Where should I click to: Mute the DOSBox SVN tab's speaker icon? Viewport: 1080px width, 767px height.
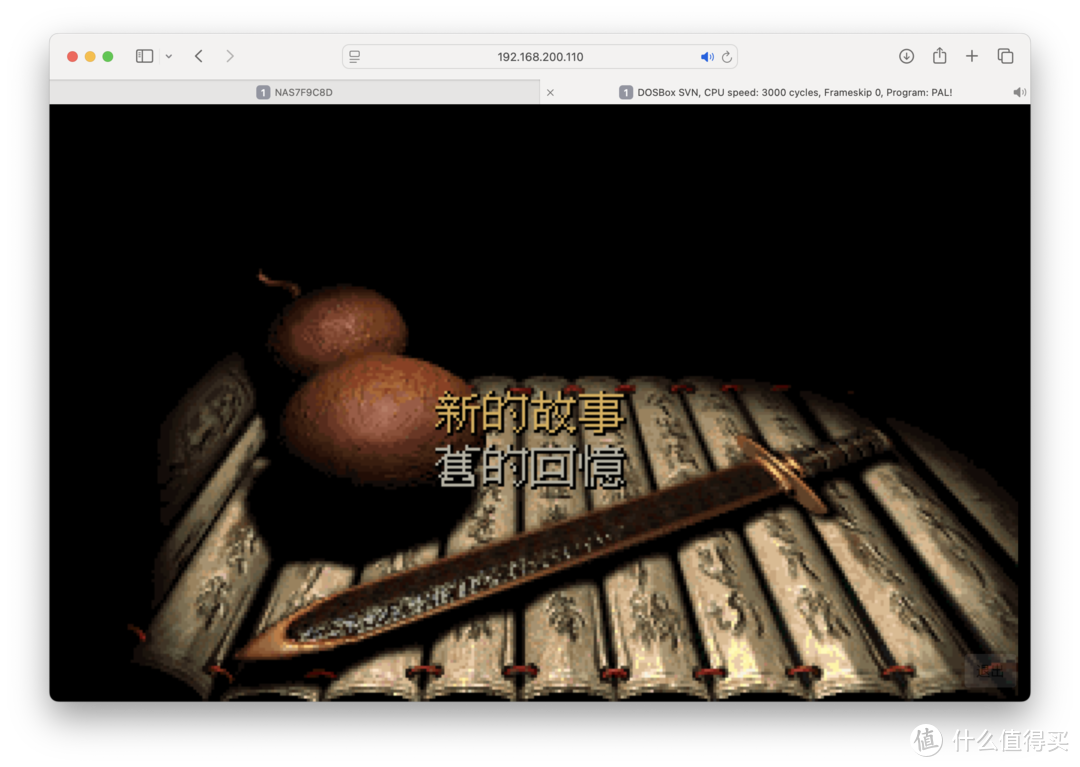tap(1019, 91)
